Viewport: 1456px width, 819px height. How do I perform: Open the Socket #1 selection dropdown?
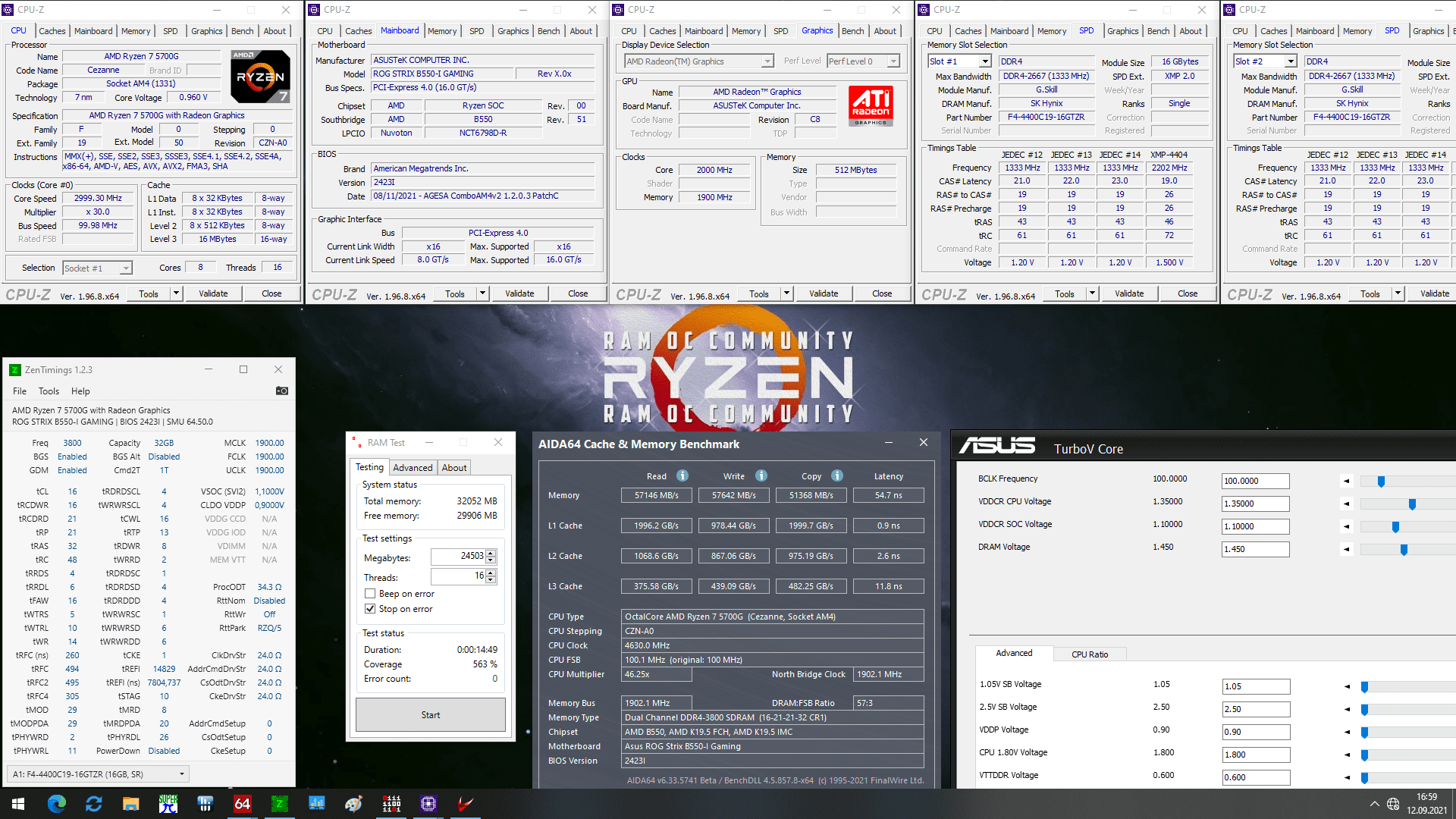pos(97,268)
